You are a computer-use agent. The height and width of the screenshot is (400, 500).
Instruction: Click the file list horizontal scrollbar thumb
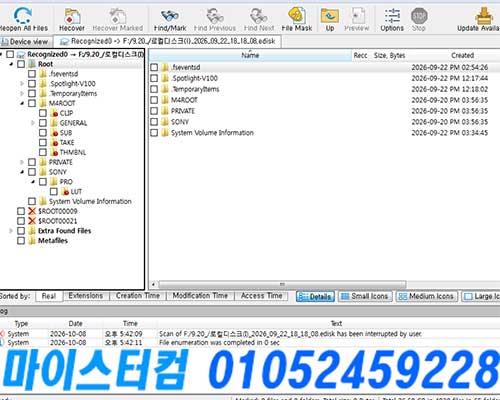(x=282, y=284)
